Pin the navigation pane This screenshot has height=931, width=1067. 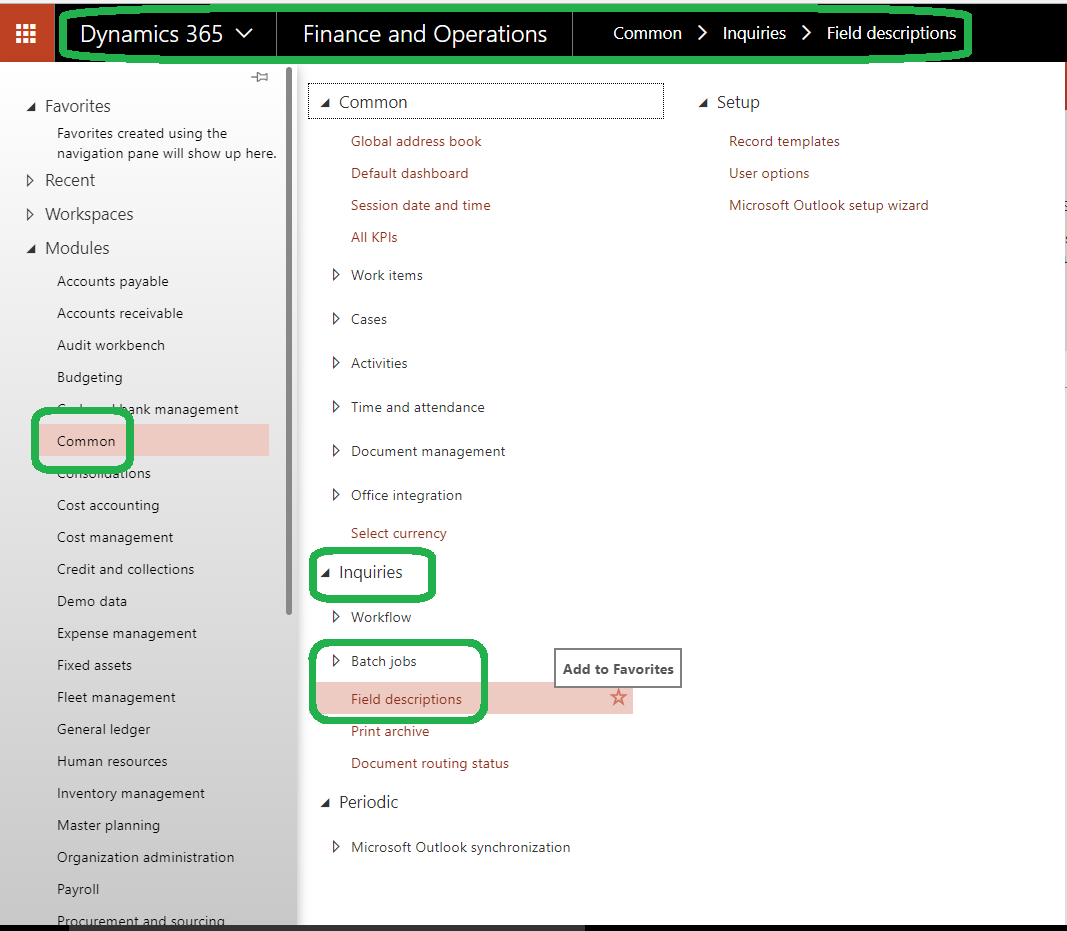[x=259, y=77]
